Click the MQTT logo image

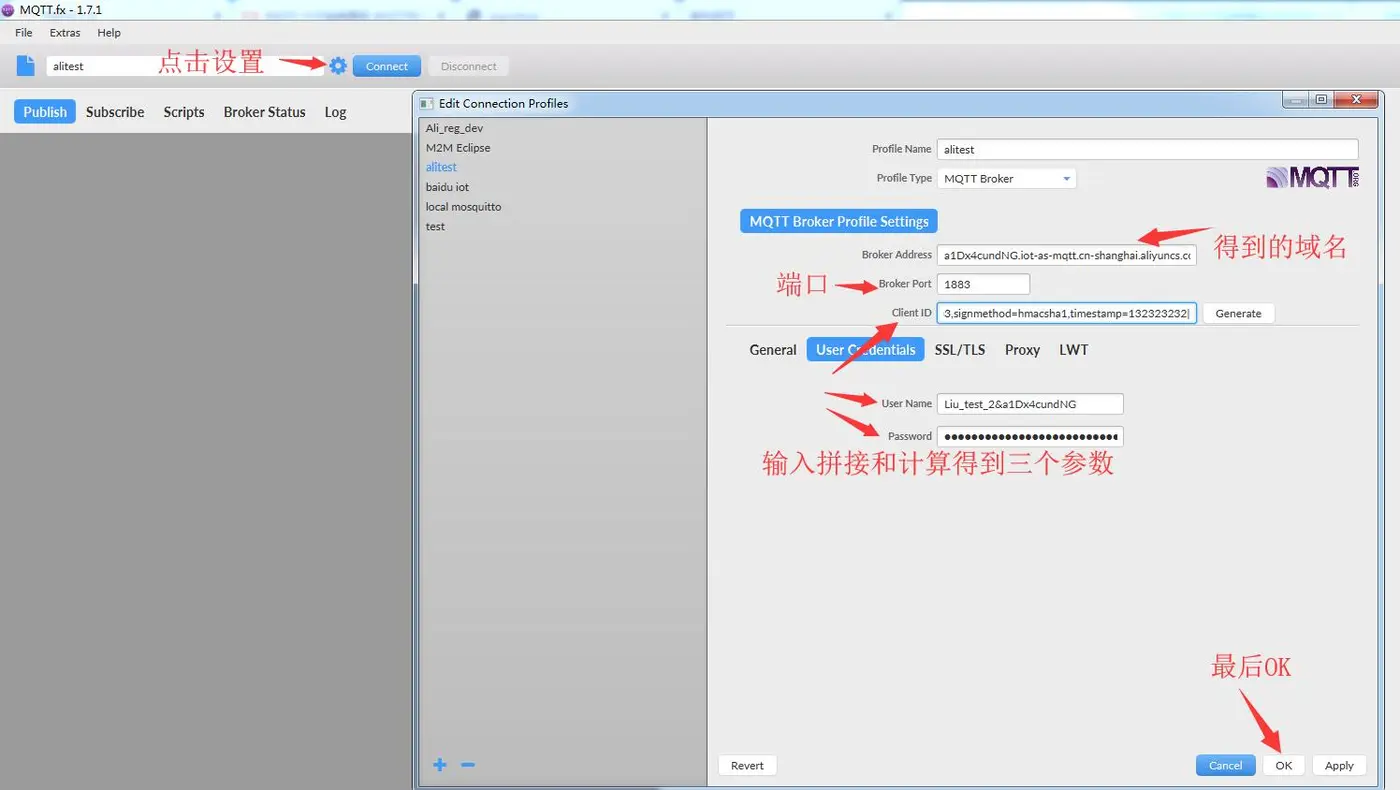tap(1313, 178)
